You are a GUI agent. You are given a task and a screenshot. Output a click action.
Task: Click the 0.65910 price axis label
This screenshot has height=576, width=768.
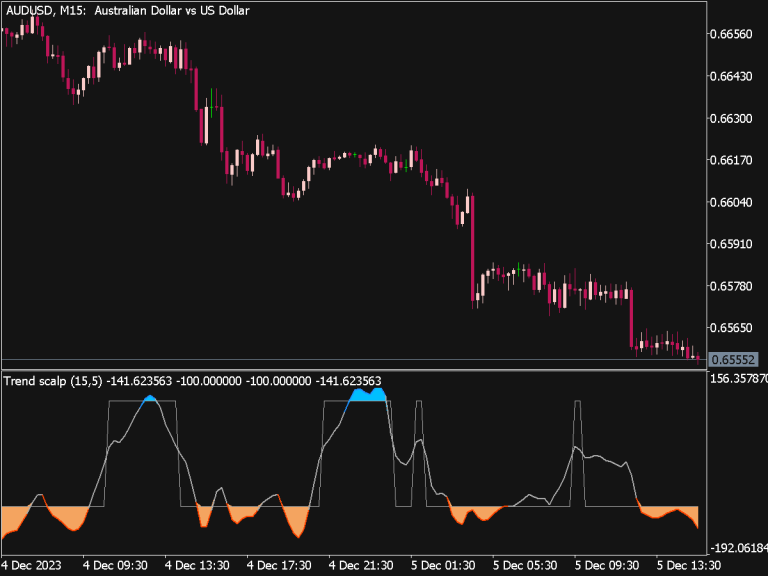click(731, 244)
